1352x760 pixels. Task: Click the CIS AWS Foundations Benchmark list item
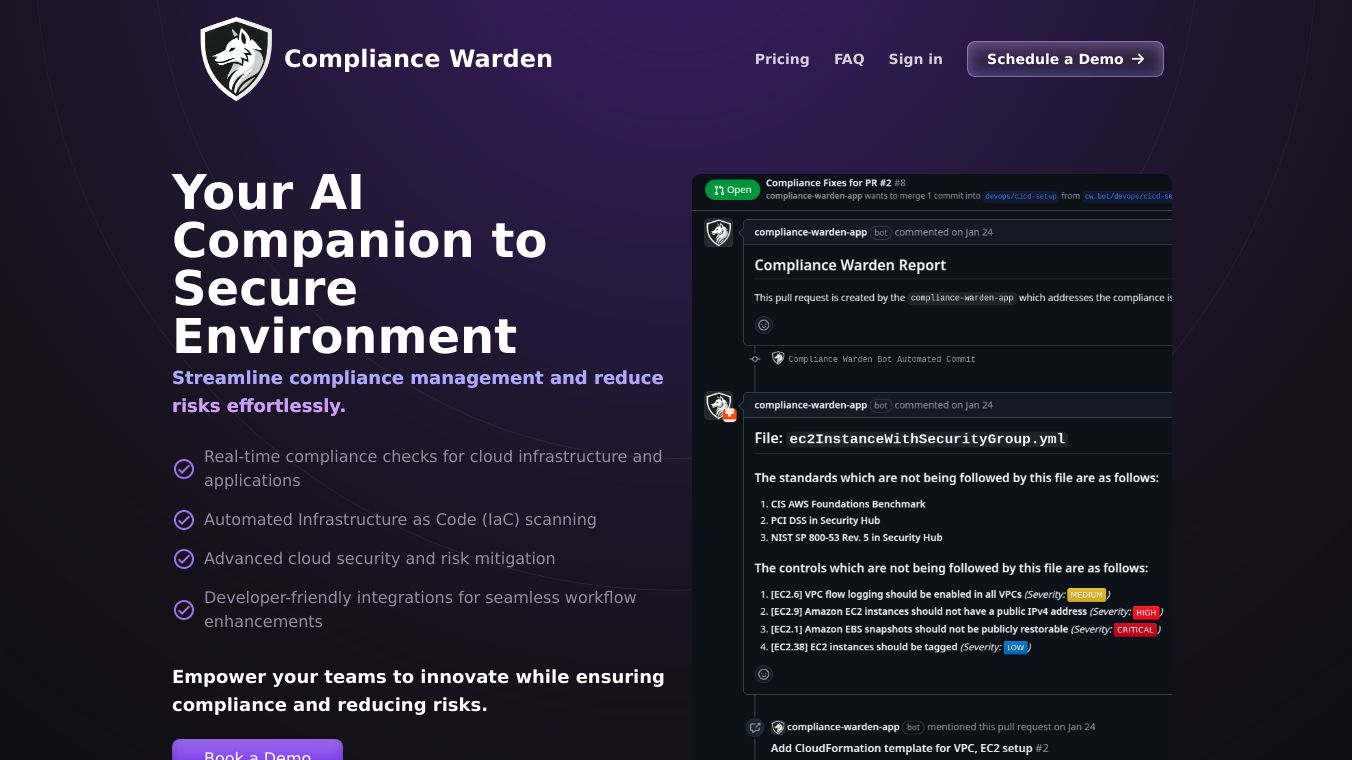(848, 504)
